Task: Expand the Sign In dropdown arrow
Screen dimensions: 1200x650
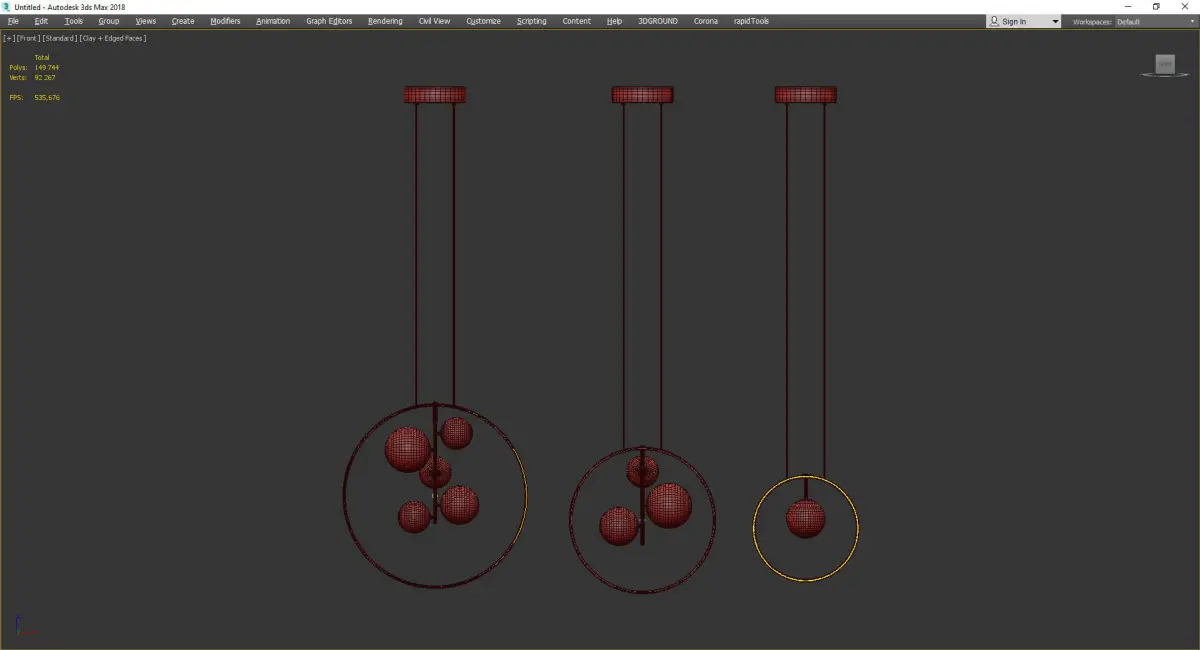Action: click(1055, 21)
